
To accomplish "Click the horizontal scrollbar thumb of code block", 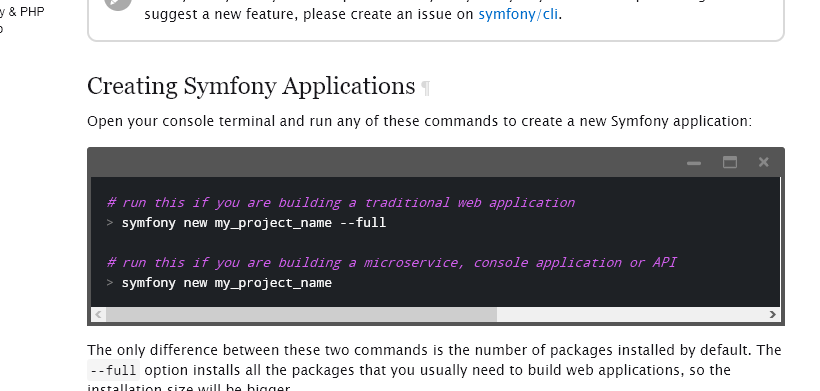I will click(x=301, y=314).
